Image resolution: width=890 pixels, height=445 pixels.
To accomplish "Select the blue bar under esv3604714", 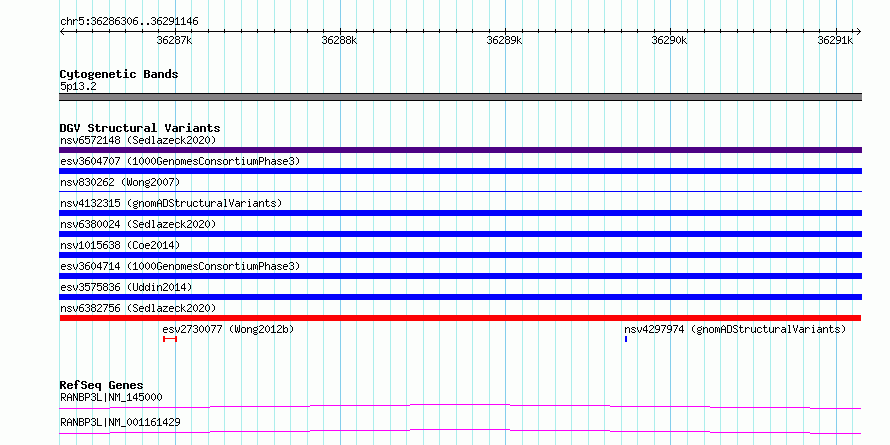I will pyautogui.click(x=460, y=276).
